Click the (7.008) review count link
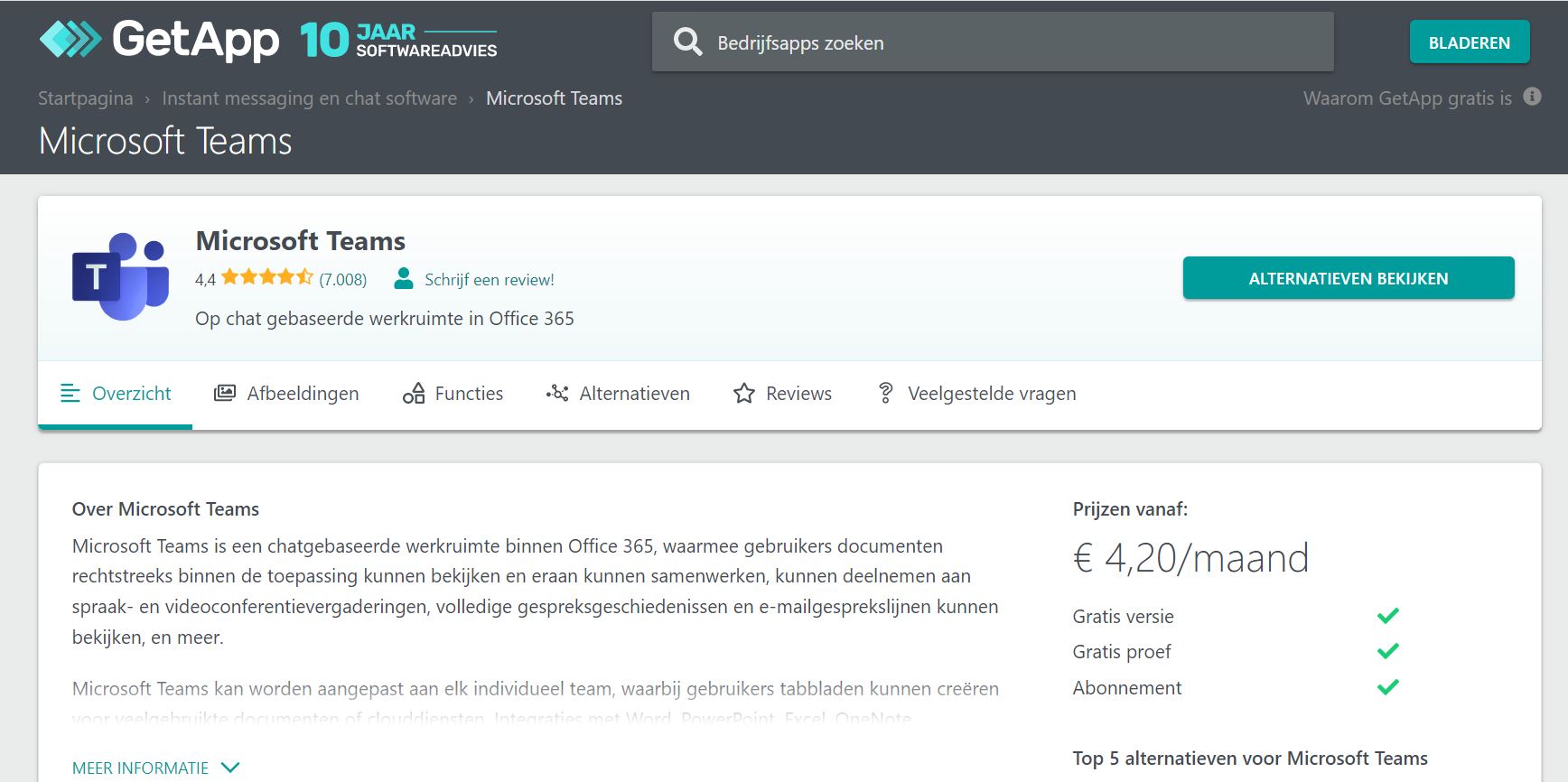This screenshot has width=1568, height=782. (x=343, y=280)
